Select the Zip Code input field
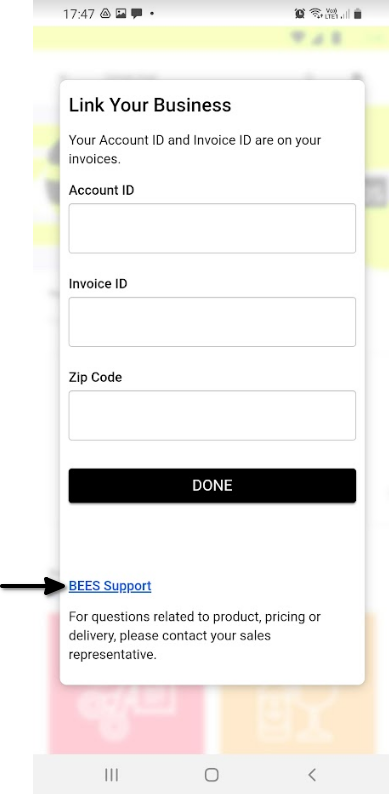 [212, 415]
